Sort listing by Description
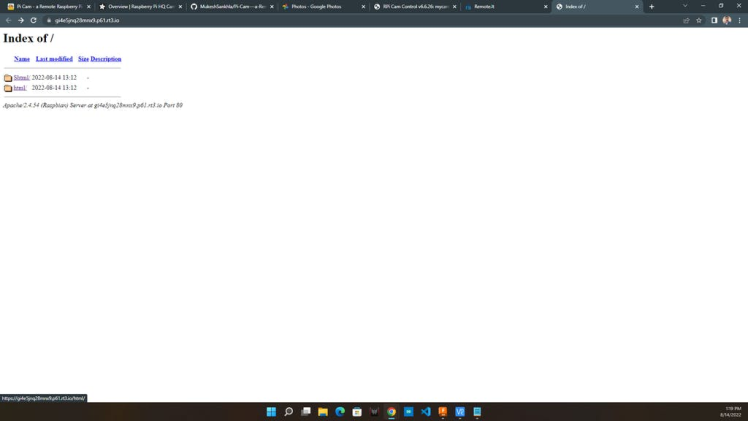This screenshot has width=748, height=421. [106, 59]
